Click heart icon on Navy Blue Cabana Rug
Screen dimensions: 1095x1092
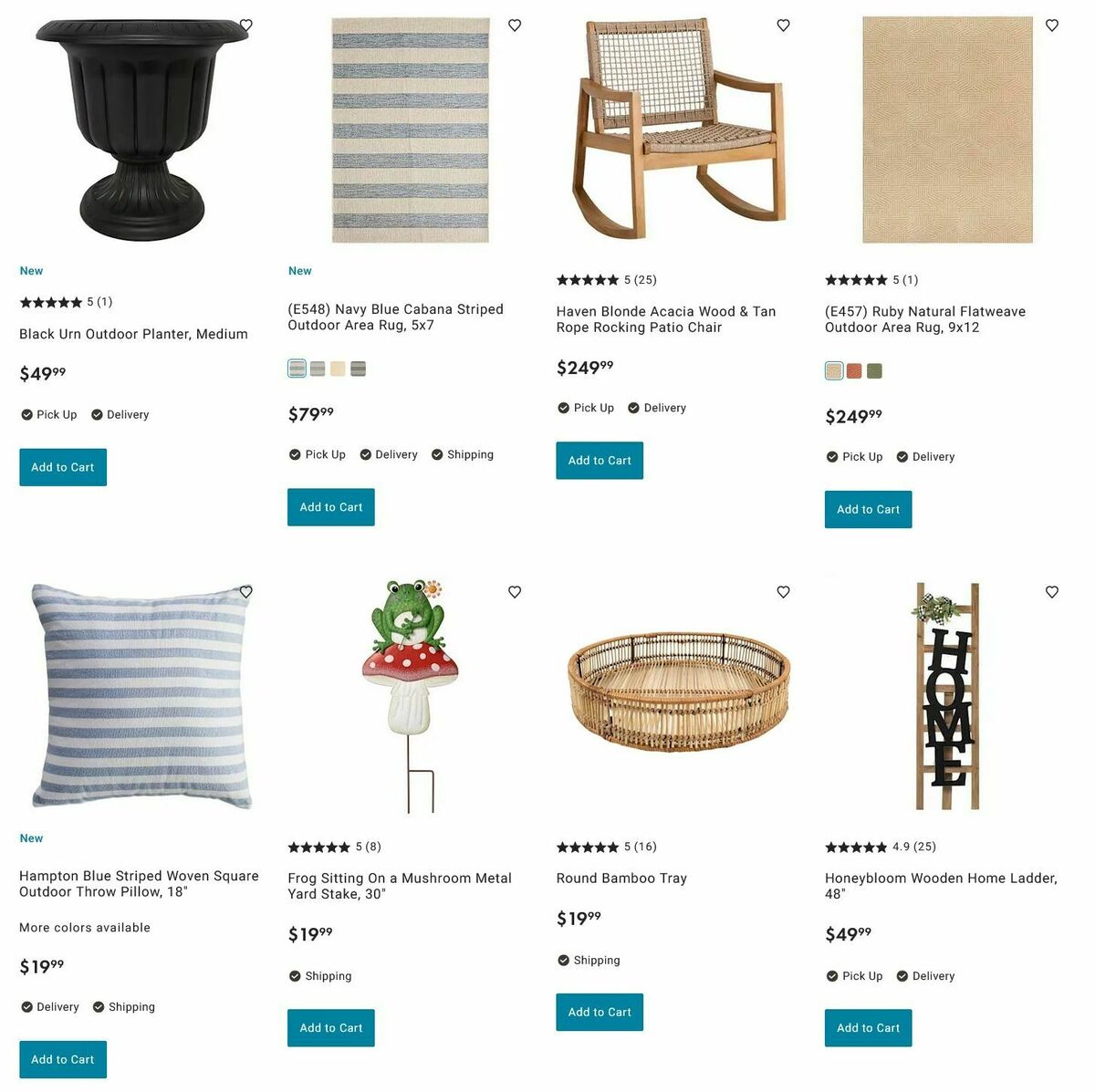pyautogui.click(x=515, y=26)
